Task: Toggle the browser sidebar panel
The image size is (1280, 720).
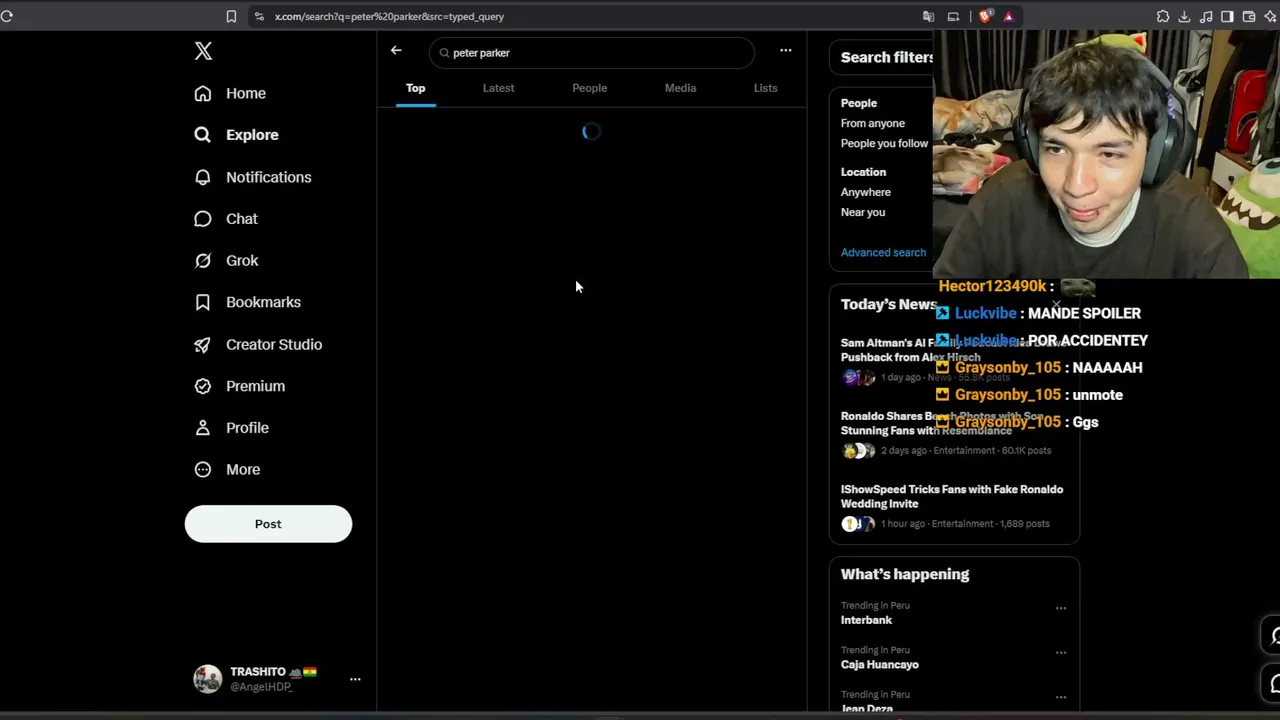Action: click(x=1227, y=16)
